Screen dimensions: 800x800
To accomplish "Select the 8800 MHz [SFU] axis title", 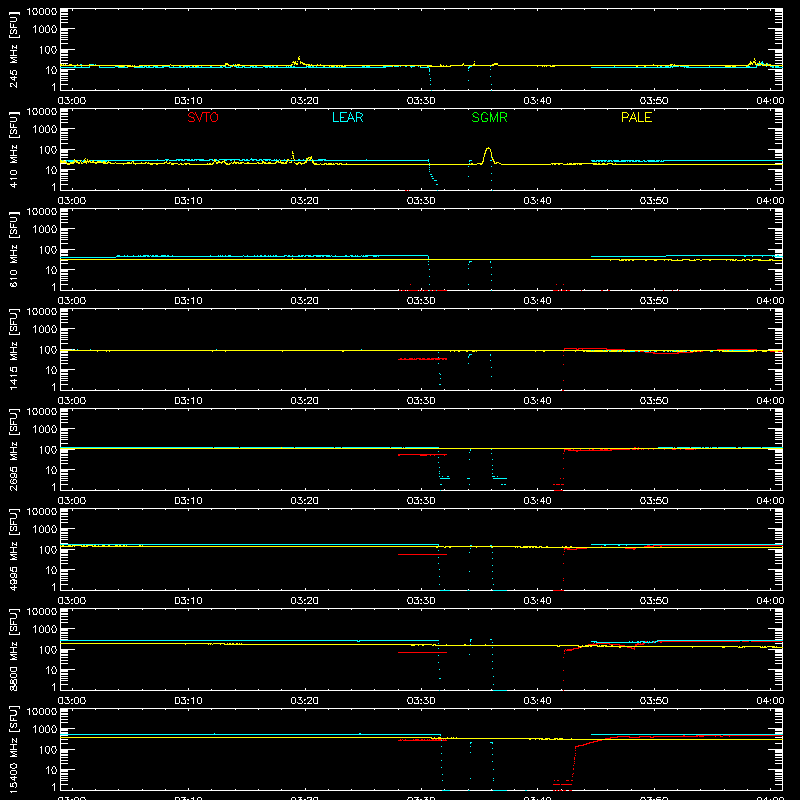I will coord(13,649).
